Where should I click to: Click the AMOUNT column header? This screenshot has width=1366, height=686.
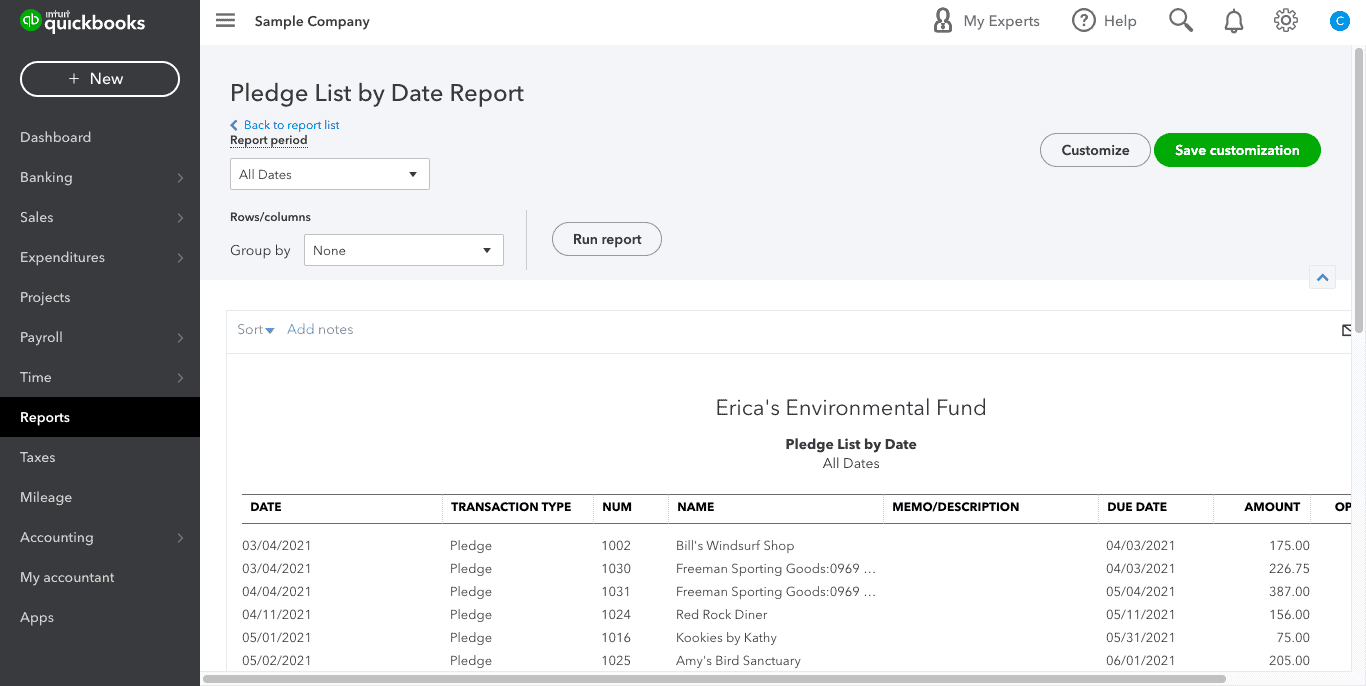click(1272, 507)
